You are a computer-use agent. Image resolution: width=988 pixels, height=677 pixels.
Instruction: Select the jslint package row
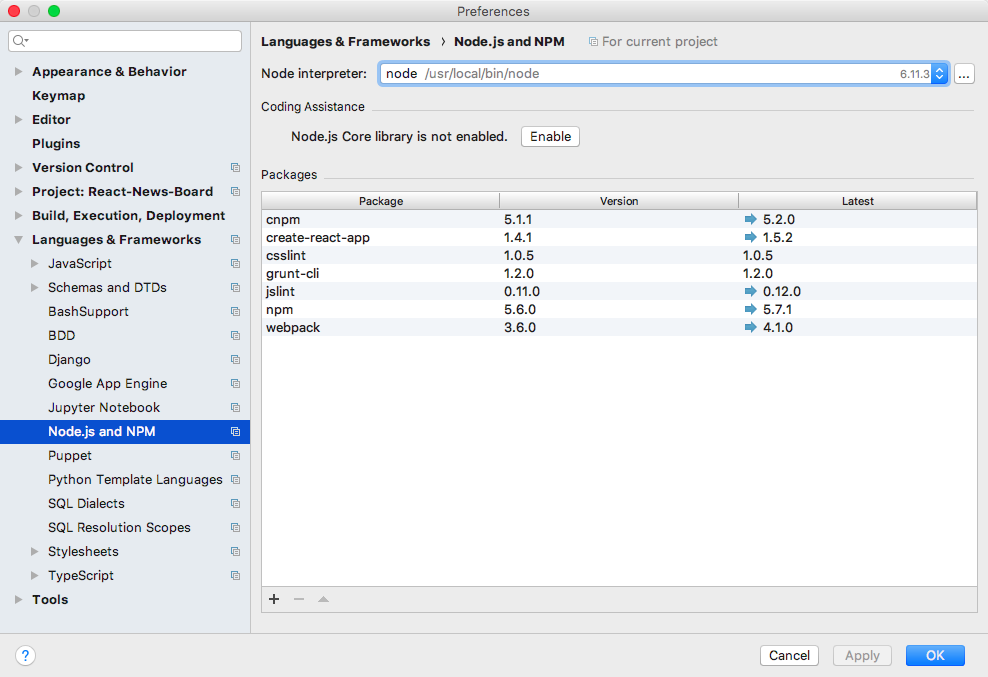point(619,291)
